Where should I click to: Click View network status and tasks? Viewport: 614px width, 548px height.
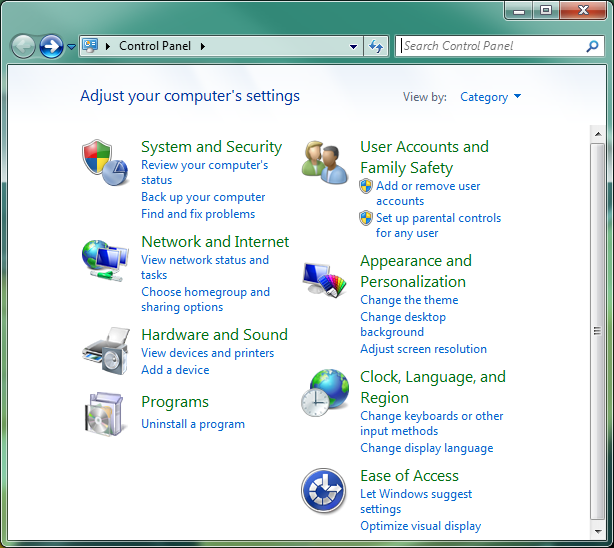[205, 268]
